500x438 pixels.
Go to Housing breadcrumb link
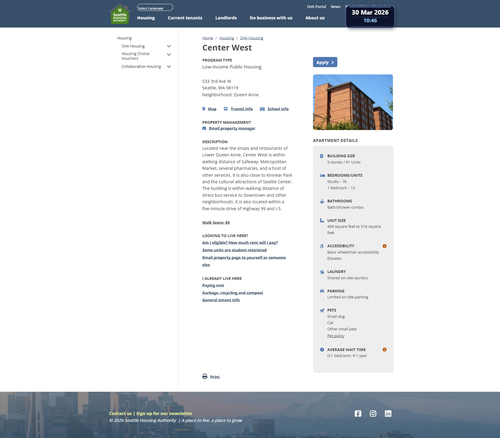pyautogui.click(x=226, y=38)
